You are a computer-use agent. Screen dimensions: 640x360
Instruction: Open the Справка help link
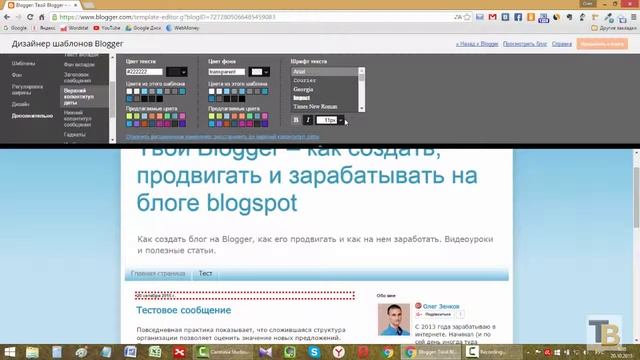pos(562,44)
